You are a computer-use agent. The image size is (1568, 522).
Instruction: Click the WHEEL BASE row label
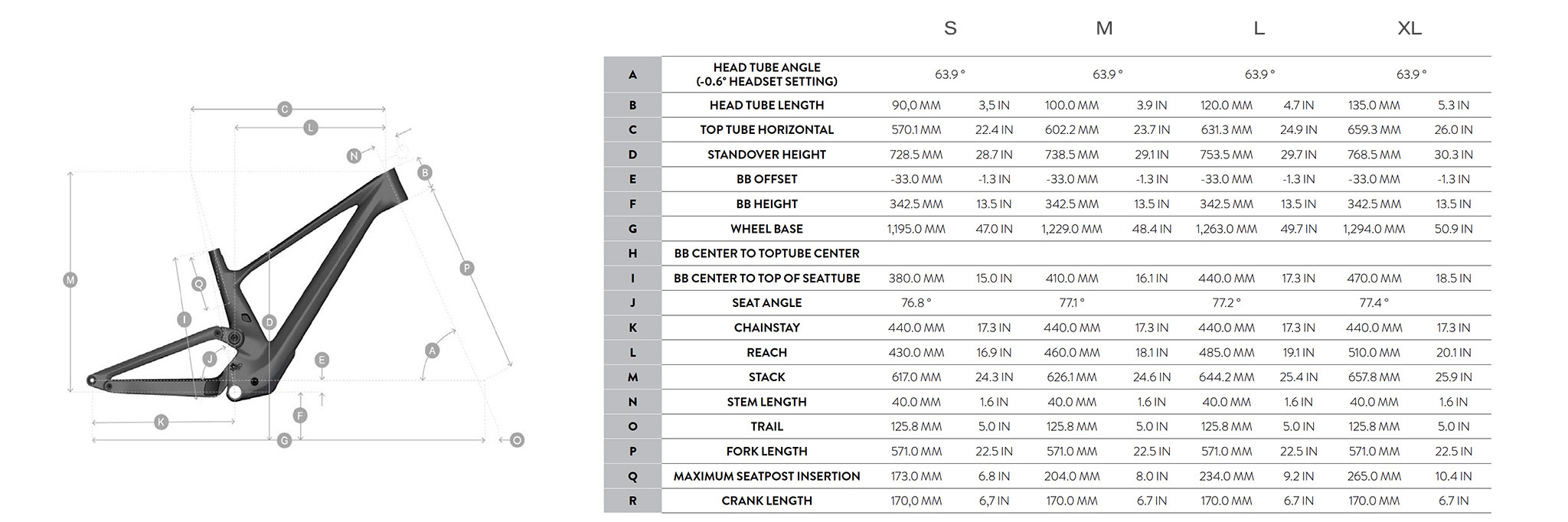click(x=766, y=229)
